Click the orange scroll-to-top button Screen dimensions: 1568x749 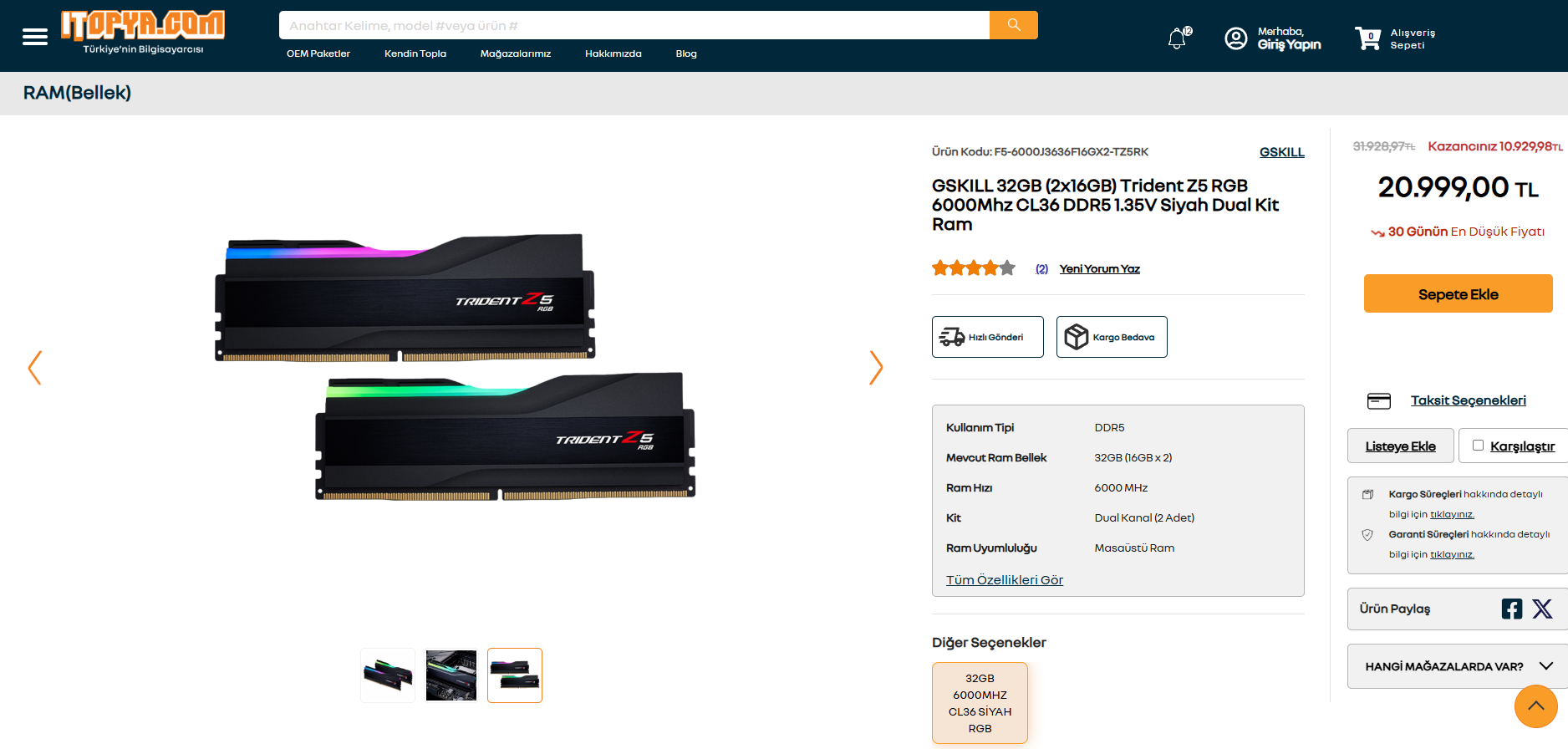[x=1536, y=706]
